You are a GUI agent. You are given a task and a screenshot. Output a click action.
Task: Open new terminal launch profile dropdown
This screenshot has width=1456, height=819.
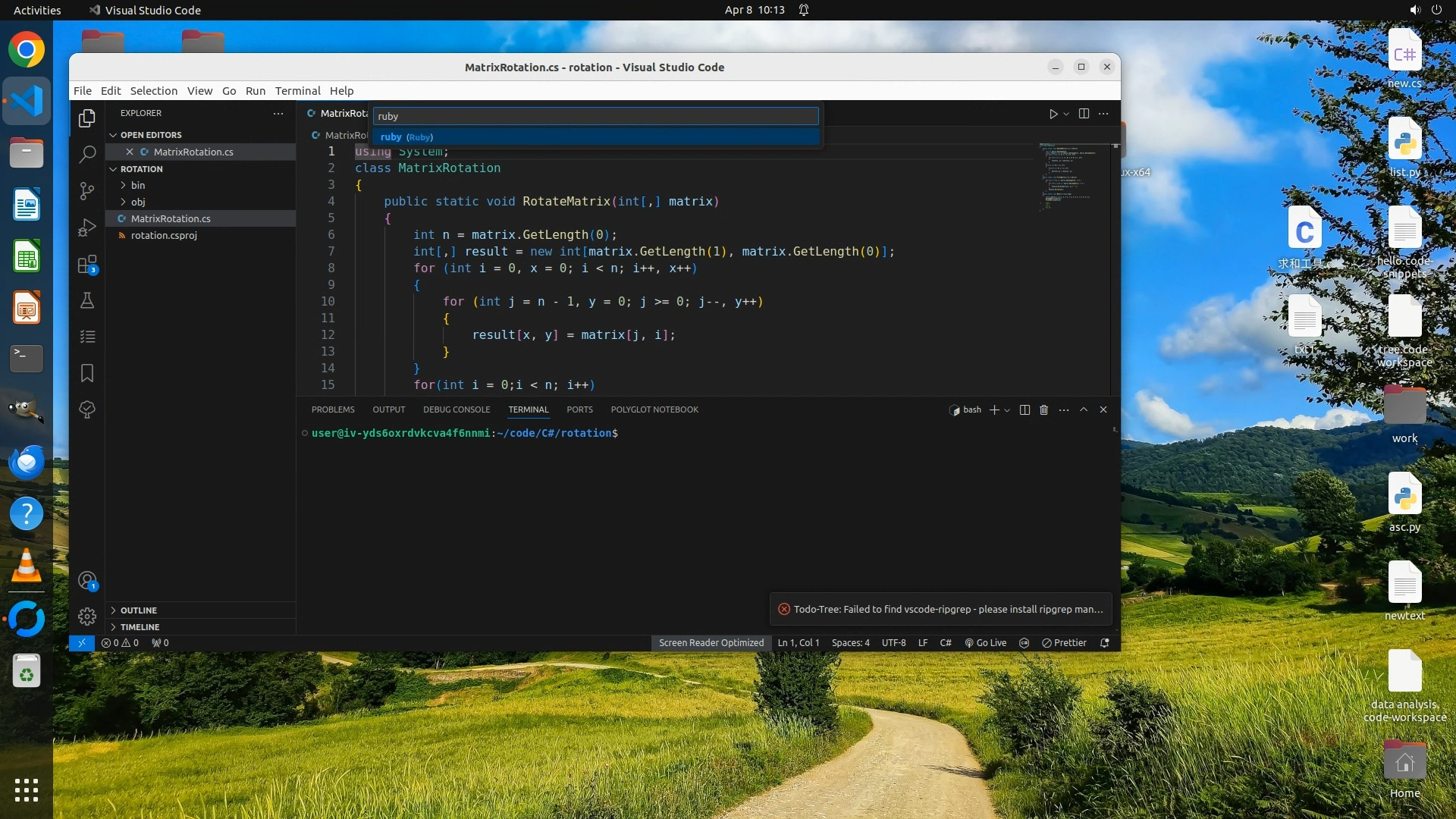coord(1007,410)
